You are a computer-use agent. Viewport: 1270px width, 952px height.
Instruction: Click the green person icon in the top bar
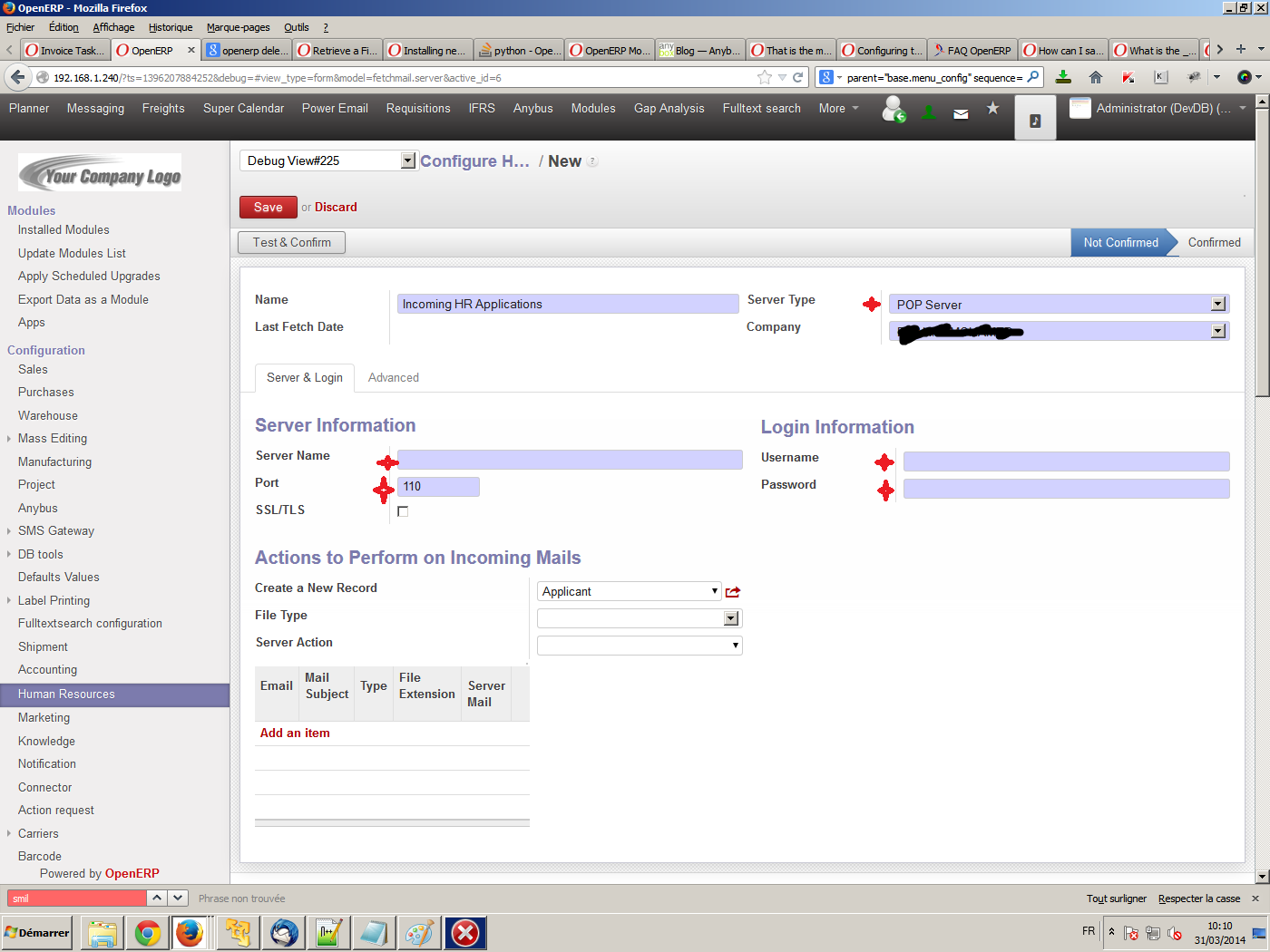929,112
